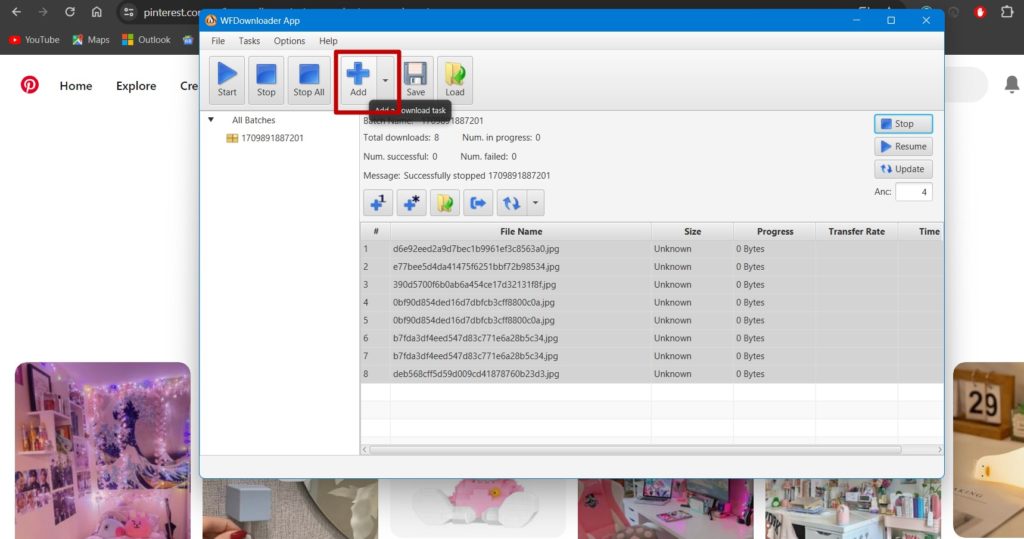Save tasks with the Save floppy icon
The height and width of the screenshot is (539, 1024).
(x=415, y=80)
